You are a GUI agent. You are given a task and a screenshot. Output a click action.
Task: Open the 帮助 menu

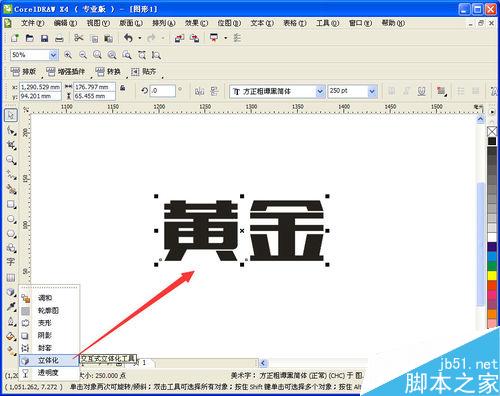(x=393, y=23)
